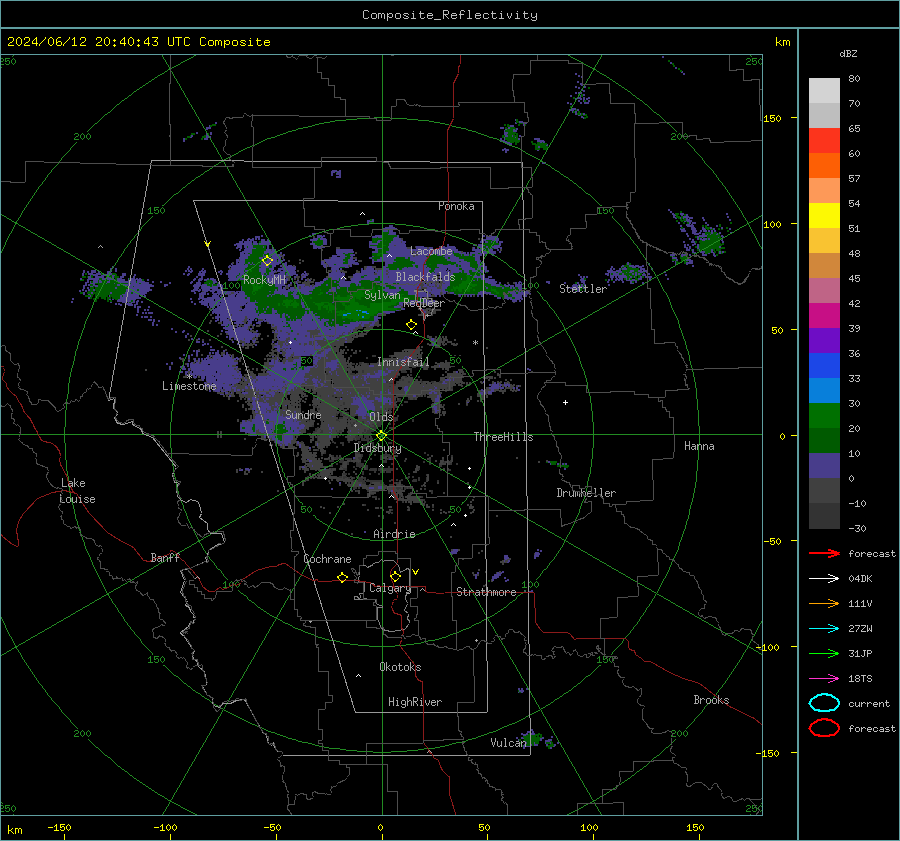Click the ThreeHills map label
The width and height of the screenshot is (900, 841).
pos(503,437)
